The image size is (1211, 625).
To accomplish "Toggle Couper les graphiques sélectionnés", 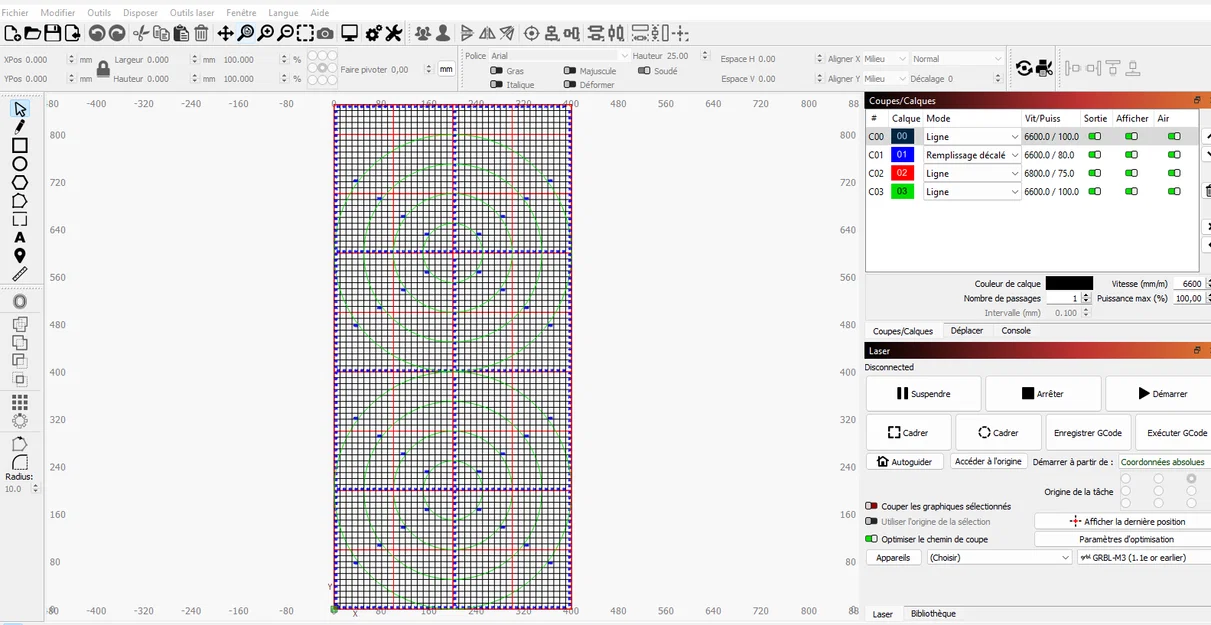I will (871, 507).
